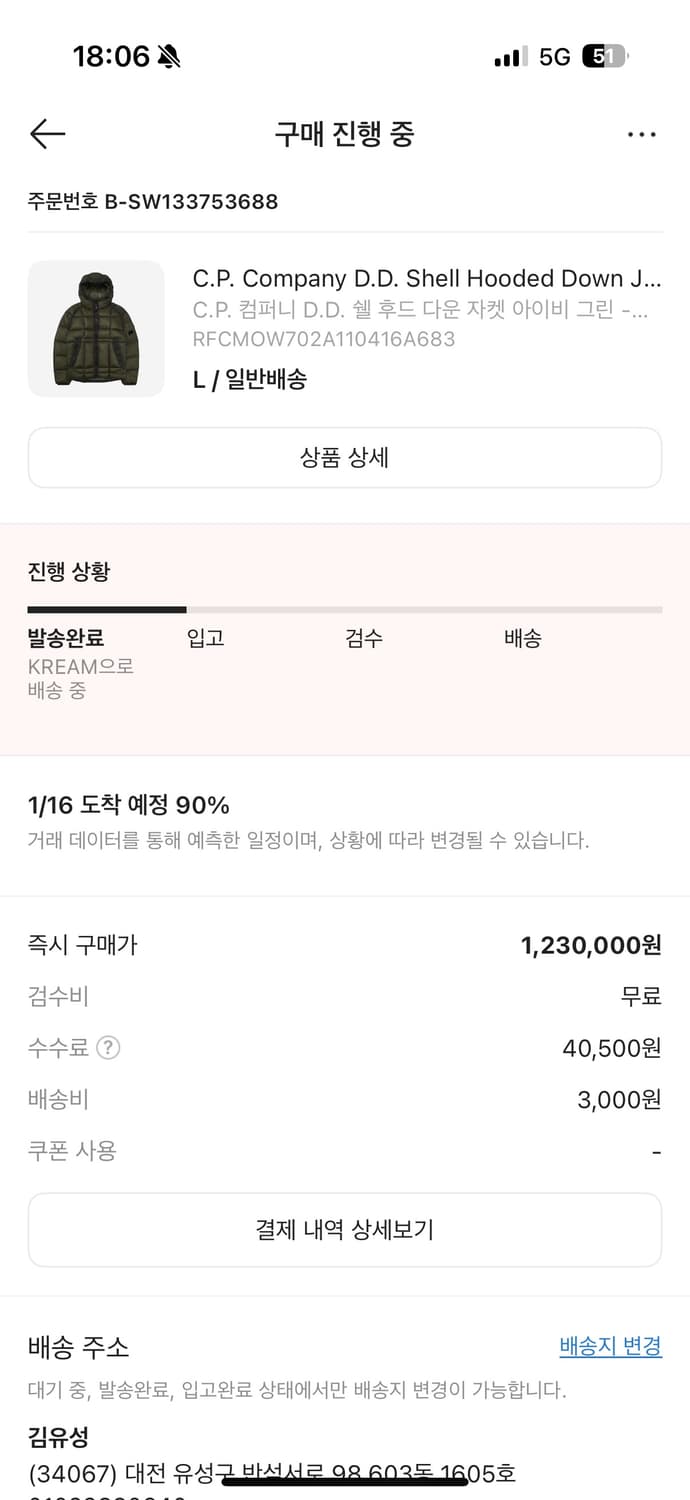The height and width of the screenshot is (1500, 690).
Task: Open the 상품 상세 product details page
Action: coord(345,457)
